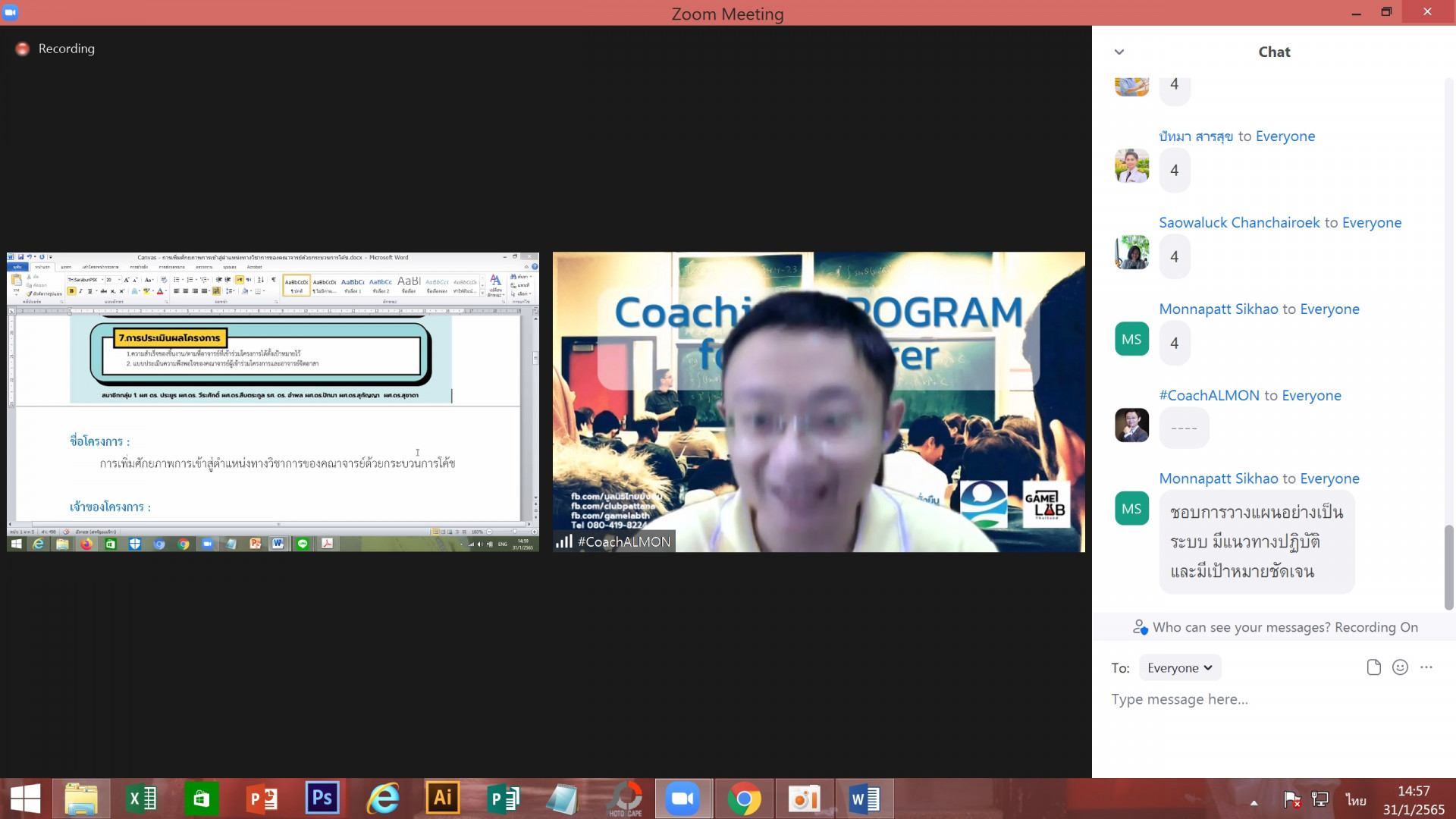The width and height of the screenshot is (1456, 819).
Task: Open Internet Explorer from the taskbar
Action: coord(382,799)
